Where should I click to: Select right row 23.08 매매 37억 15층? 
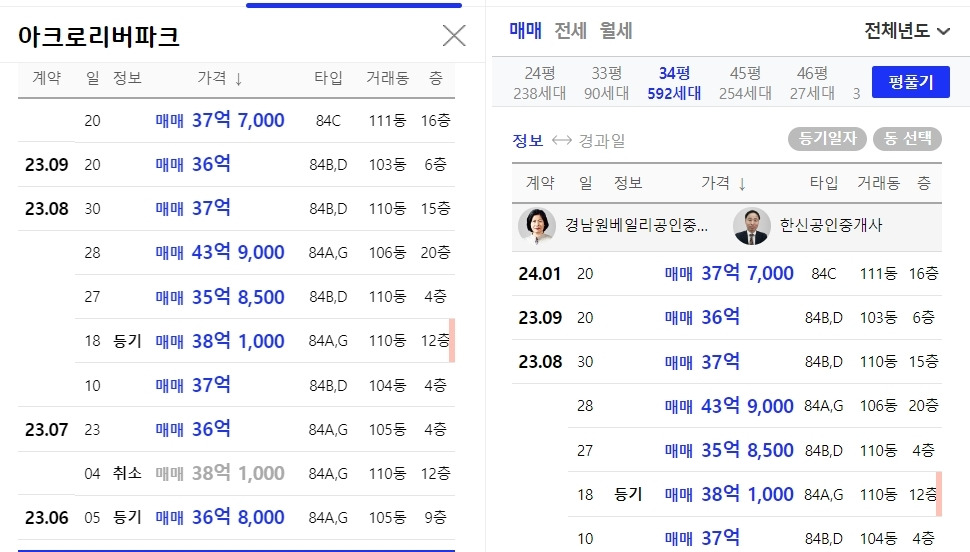(727, 361)
